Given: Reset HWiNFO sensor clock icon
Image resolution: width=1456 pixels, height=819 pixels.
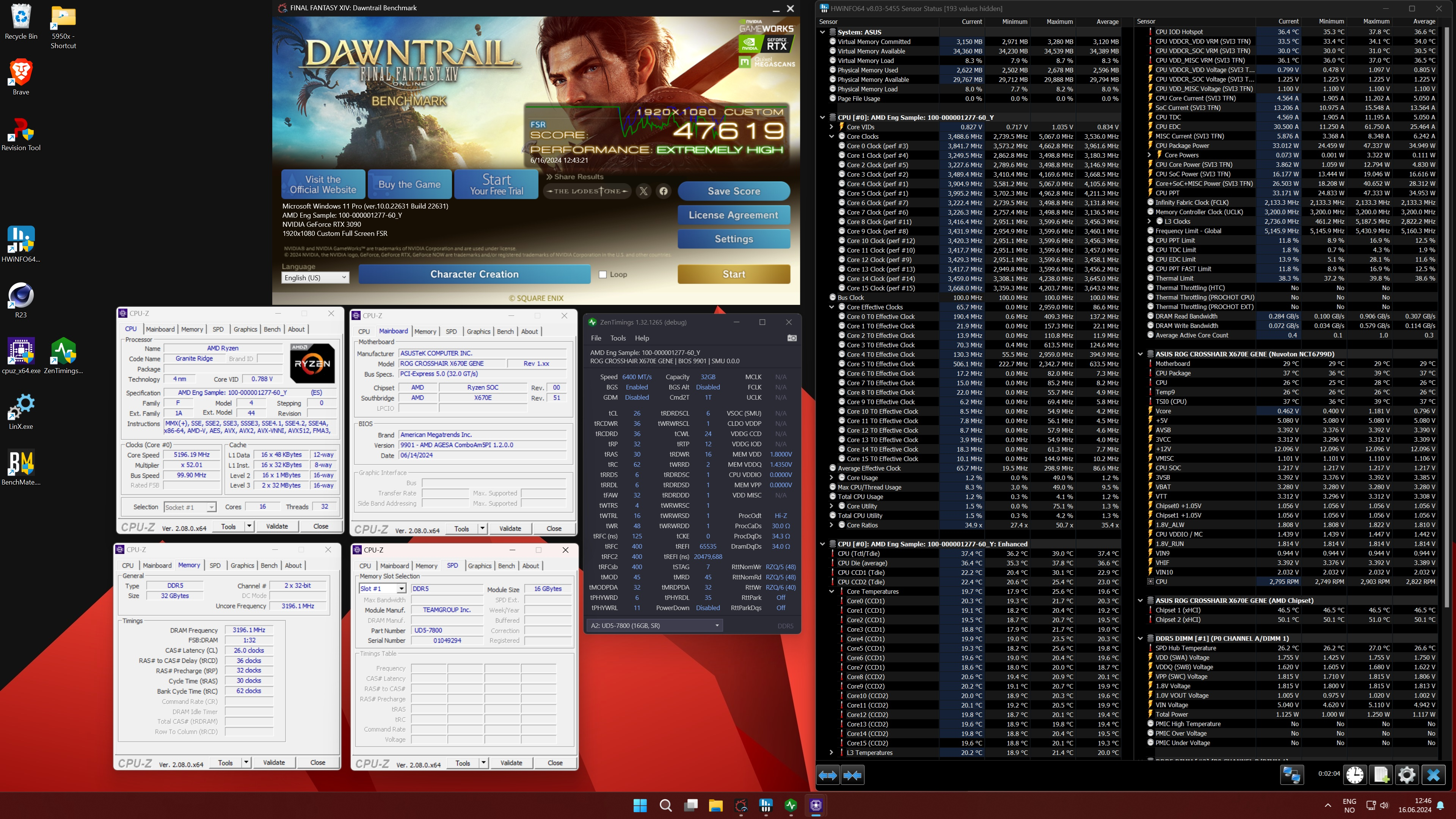Looking at the screenshot, I should click(x=1355, y=774).
